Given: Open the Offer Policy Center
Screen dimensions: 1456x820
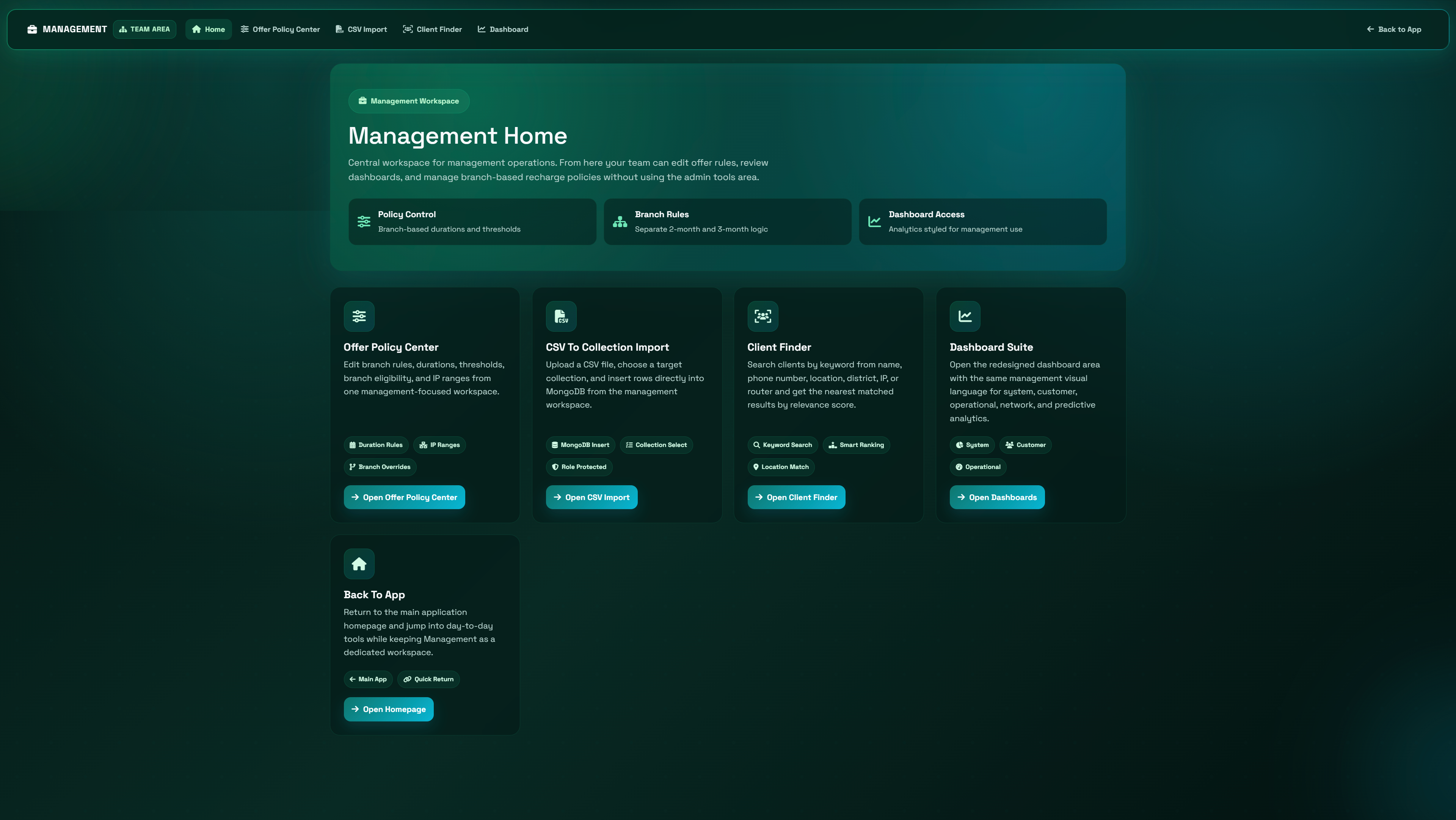Looking at the screenshot, I should pos(404,497).
